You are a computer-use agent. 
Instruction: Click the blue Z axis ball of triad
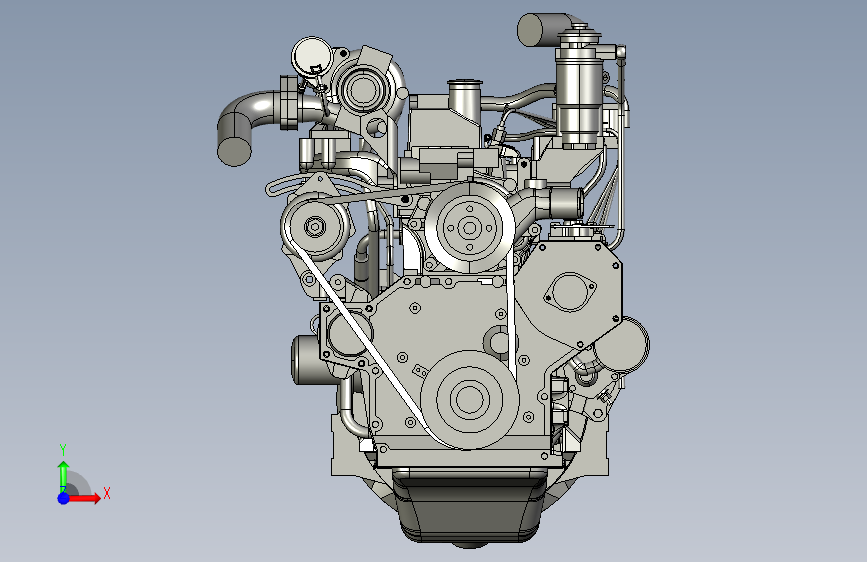pyautogui.click(x=64, y=498)
